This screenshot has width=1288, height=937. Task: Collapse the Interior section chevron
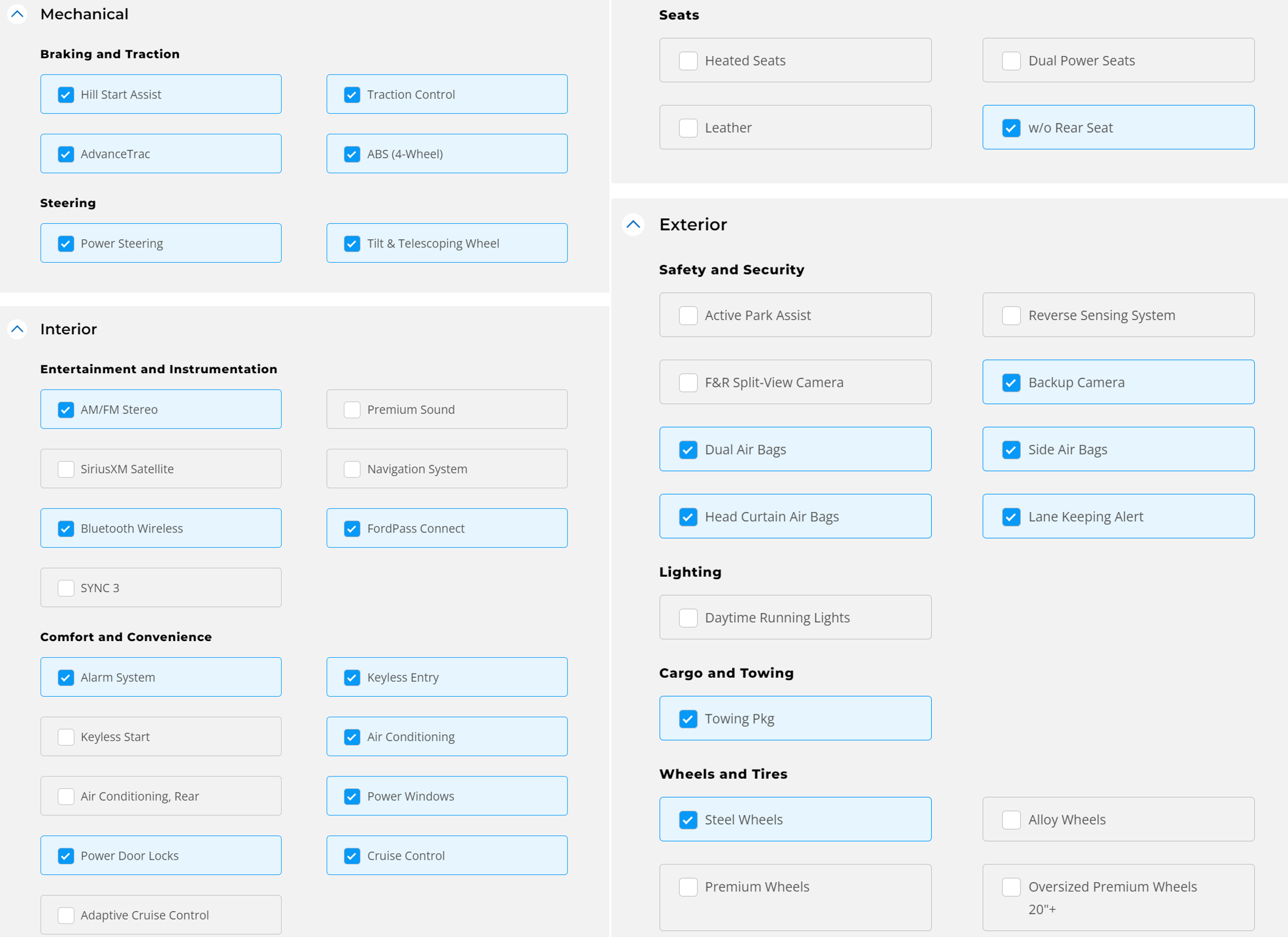[x=17, y=329]
